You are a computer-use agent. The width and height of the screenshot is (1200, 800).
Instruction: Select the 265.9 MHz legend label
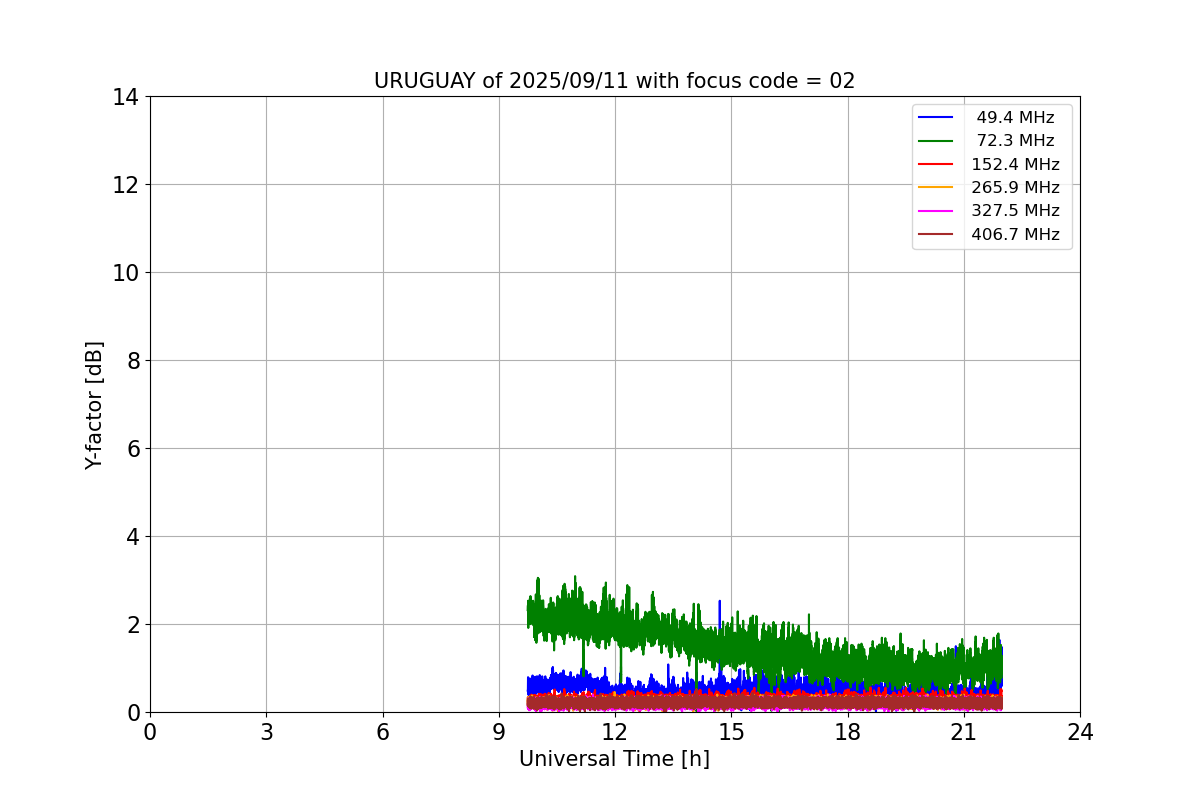[x=1015, y=187]
